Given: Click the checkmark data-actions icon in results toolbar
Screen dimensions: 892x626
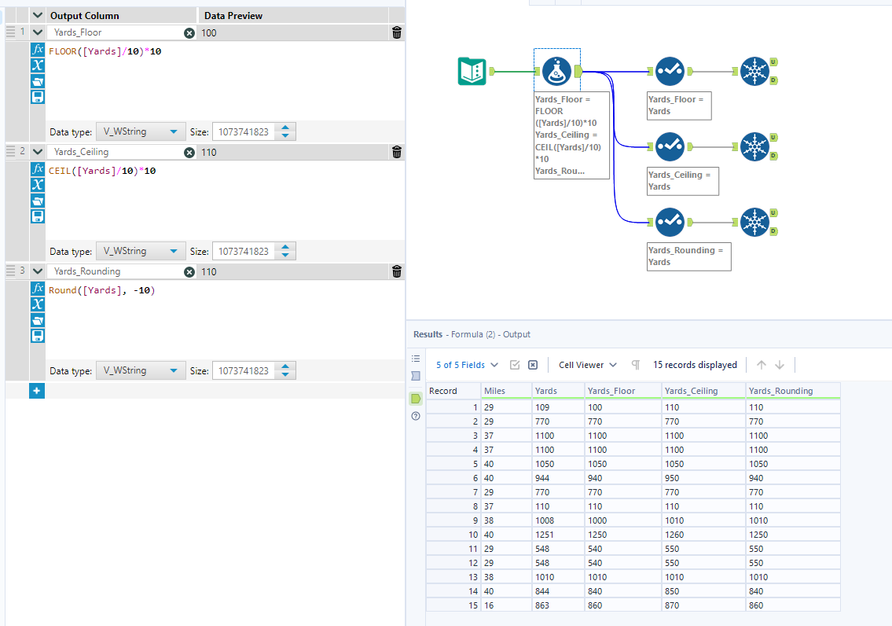Looking at the screenshot, I should click(x=515, y=365).
